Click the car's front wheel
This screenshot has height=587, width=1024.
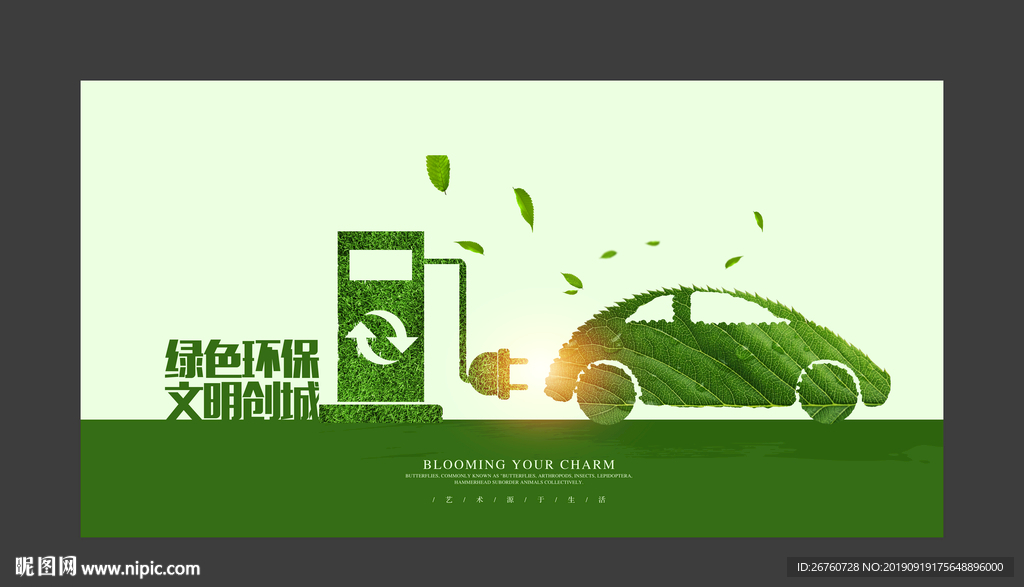(604, 390)
